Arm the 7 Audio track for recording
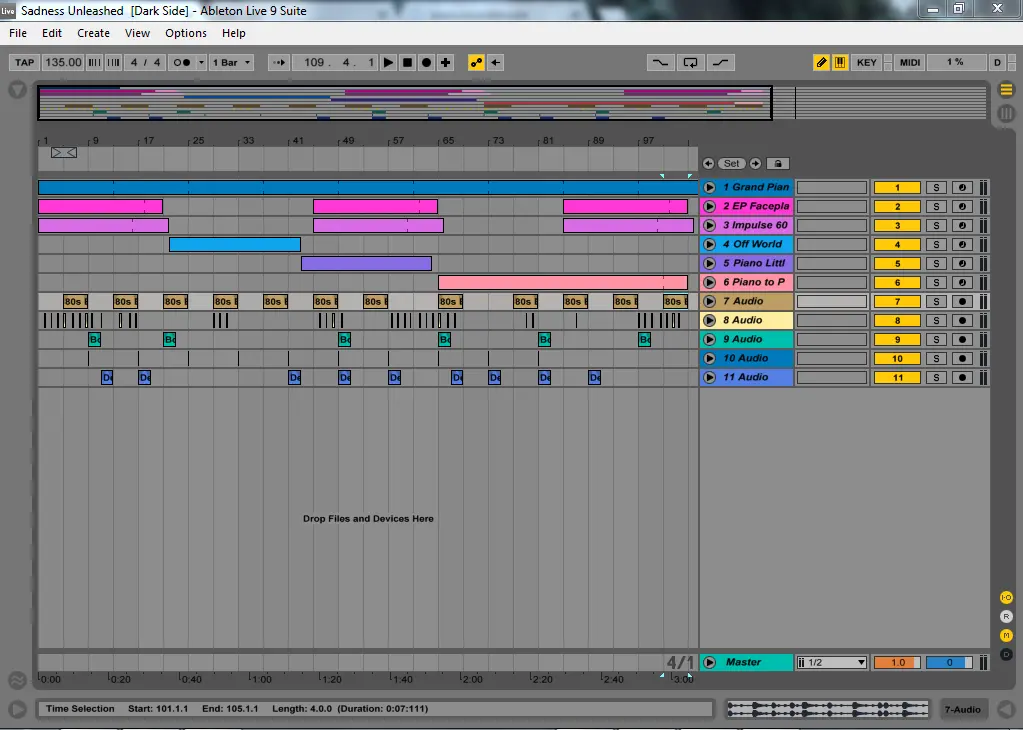 pos(961,301)
